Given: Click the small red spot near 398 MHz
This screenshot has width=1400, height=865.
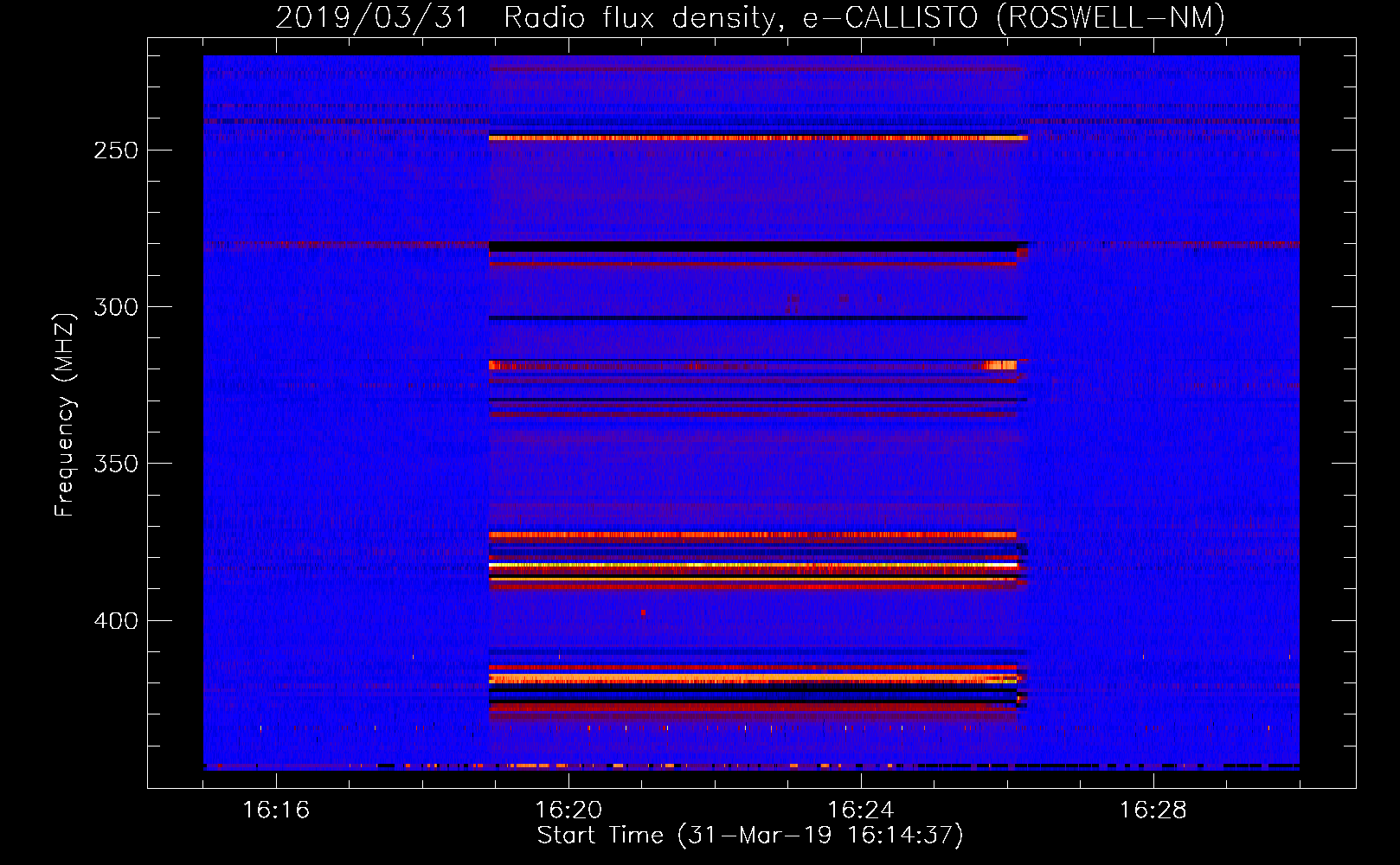Looking at the screenshot, I should click(x=643, y=612).
